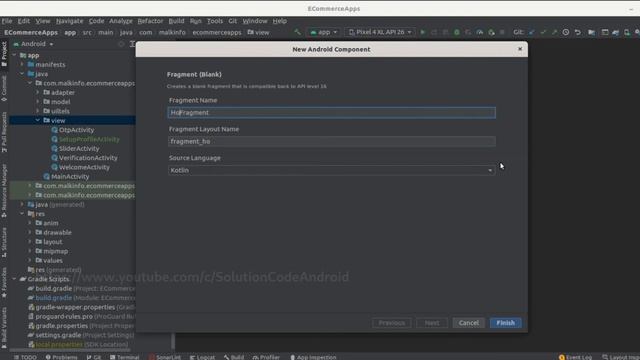Screen dimensions: 640x360
Task: Close the New Android Component dialog
Action: coord(520,49)
